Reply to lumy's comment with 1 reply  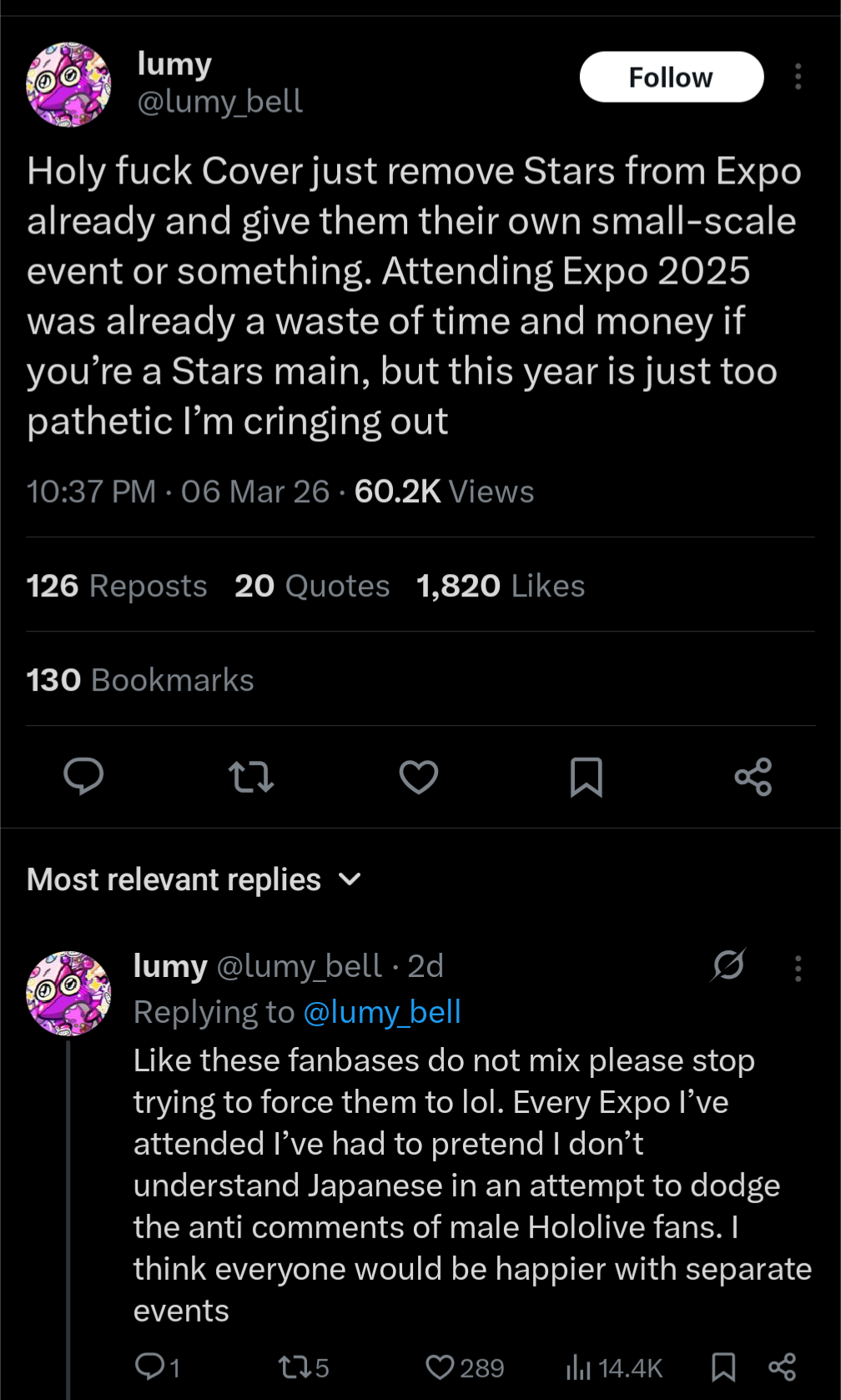157,1367
